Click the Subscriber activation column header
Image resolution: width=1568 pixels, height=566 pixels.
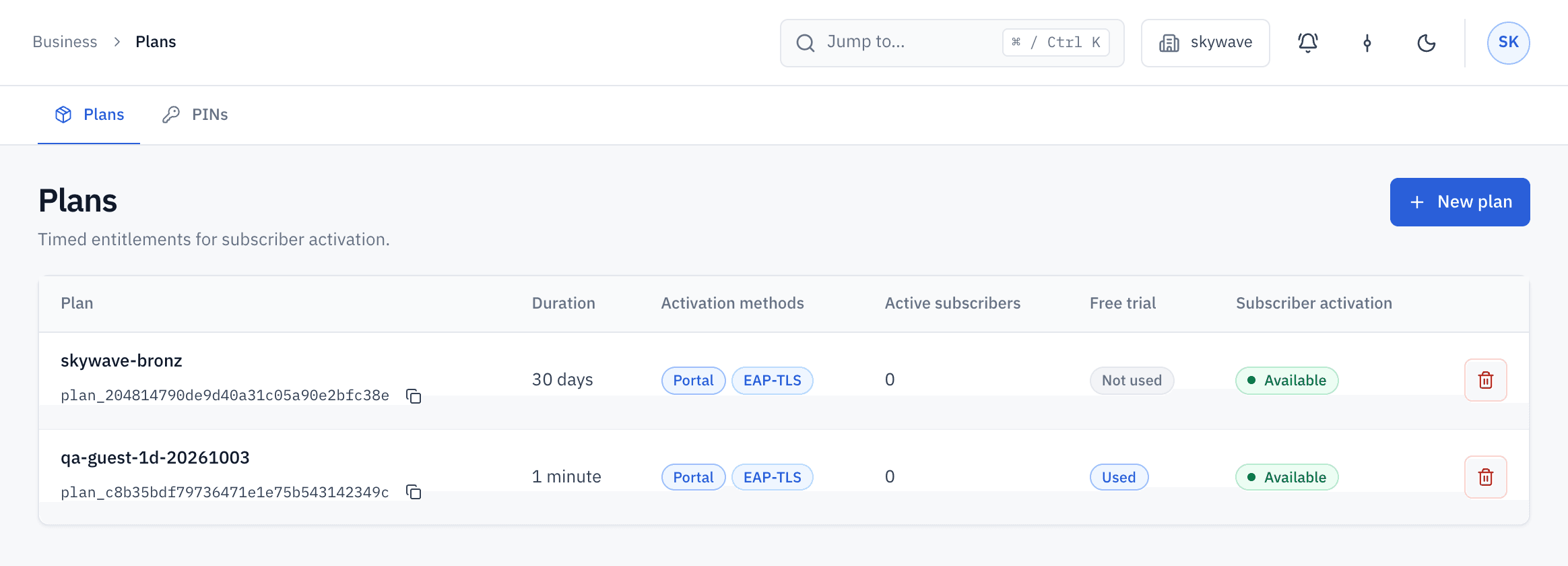click(x=1314, y=303)
